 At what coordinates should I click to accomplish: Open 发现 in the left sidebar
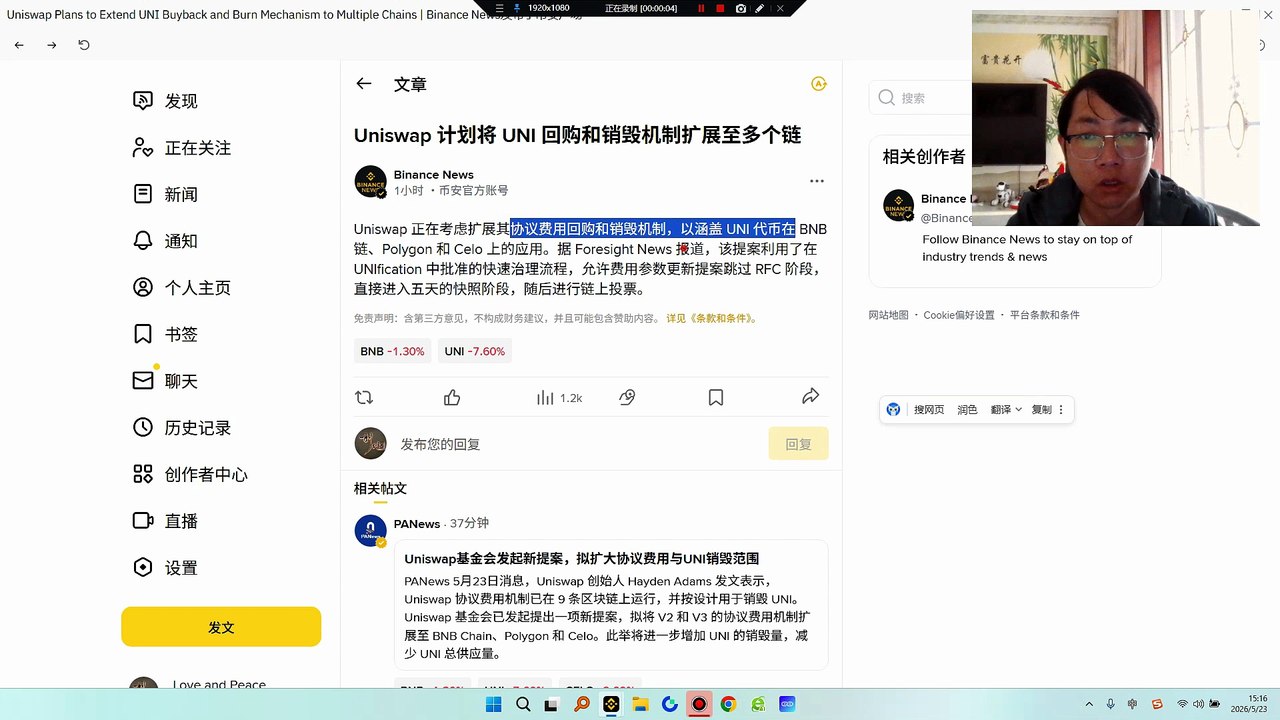[166, 101]
